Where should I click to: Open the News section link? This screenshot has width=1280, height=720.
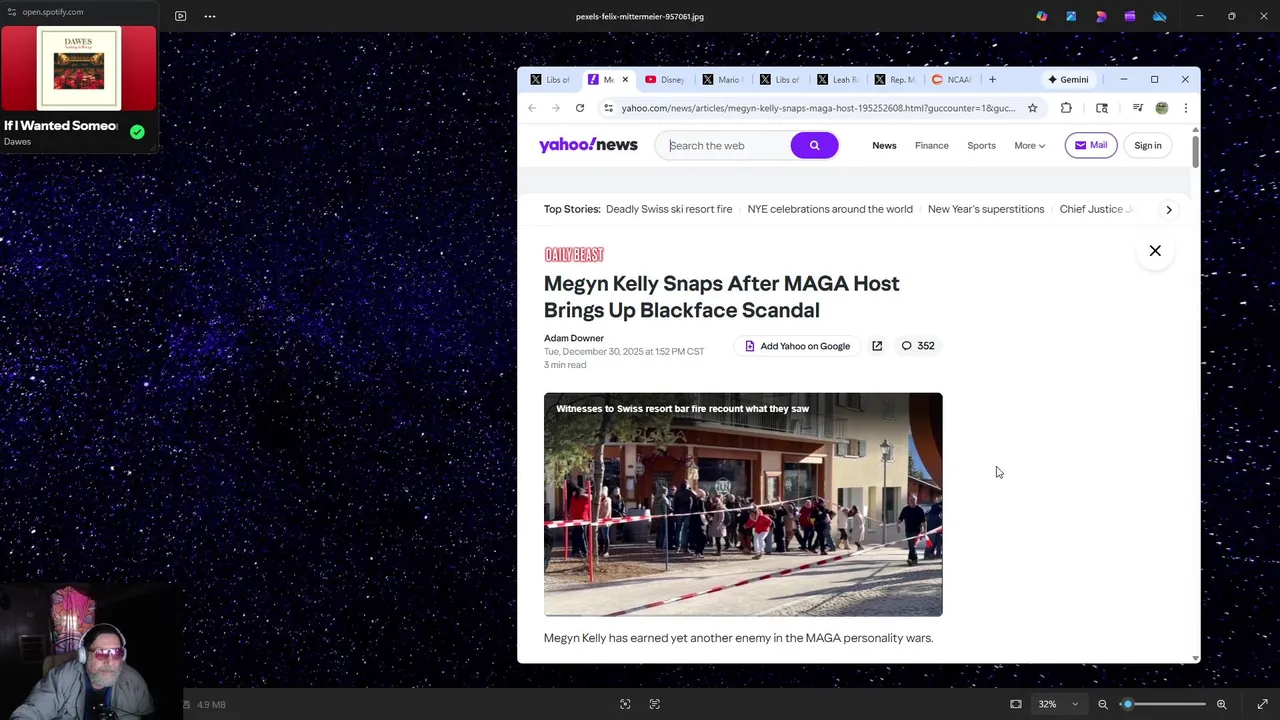pos(884,146)
